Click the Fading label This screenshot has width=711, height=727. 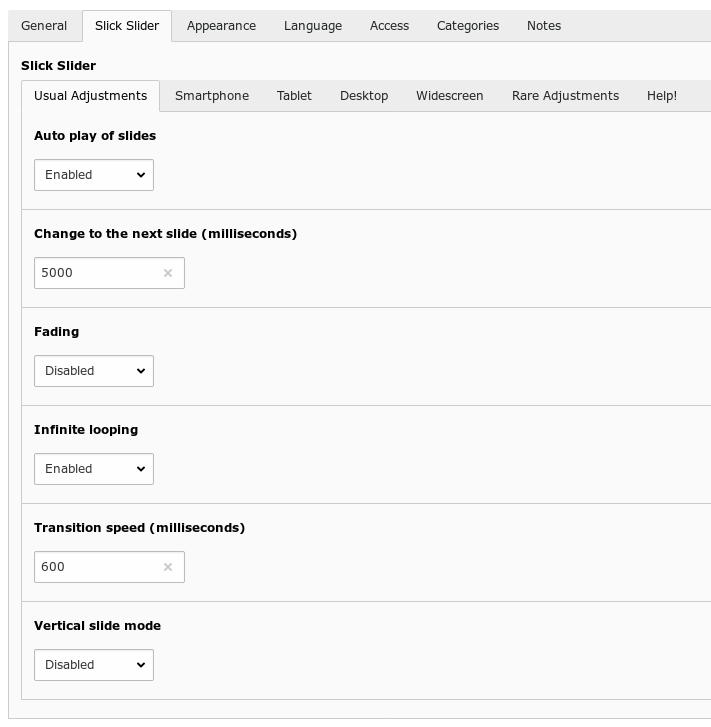click(x=57, y=332)
